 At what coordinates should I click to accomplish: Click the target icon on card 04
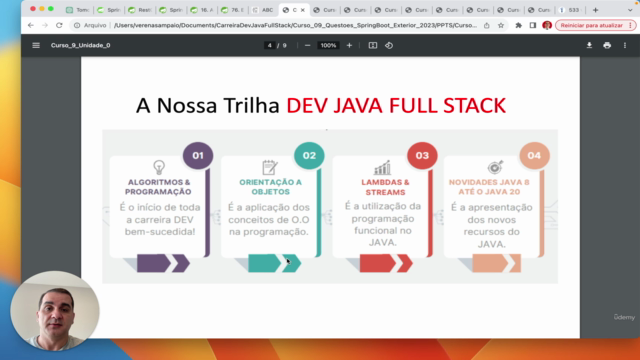[495, 167]
